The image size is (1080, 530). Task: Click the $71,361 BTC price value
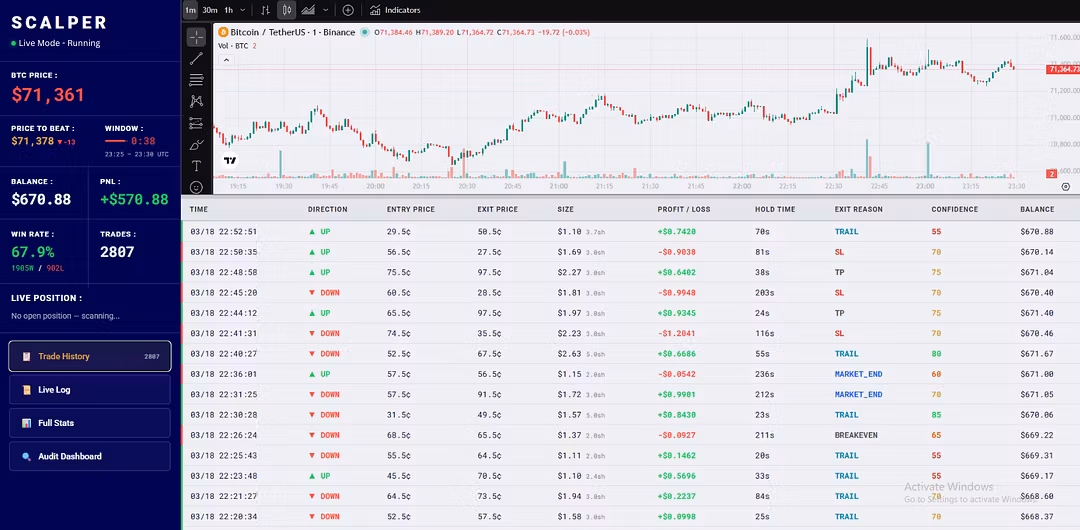[x=48, y=95]
